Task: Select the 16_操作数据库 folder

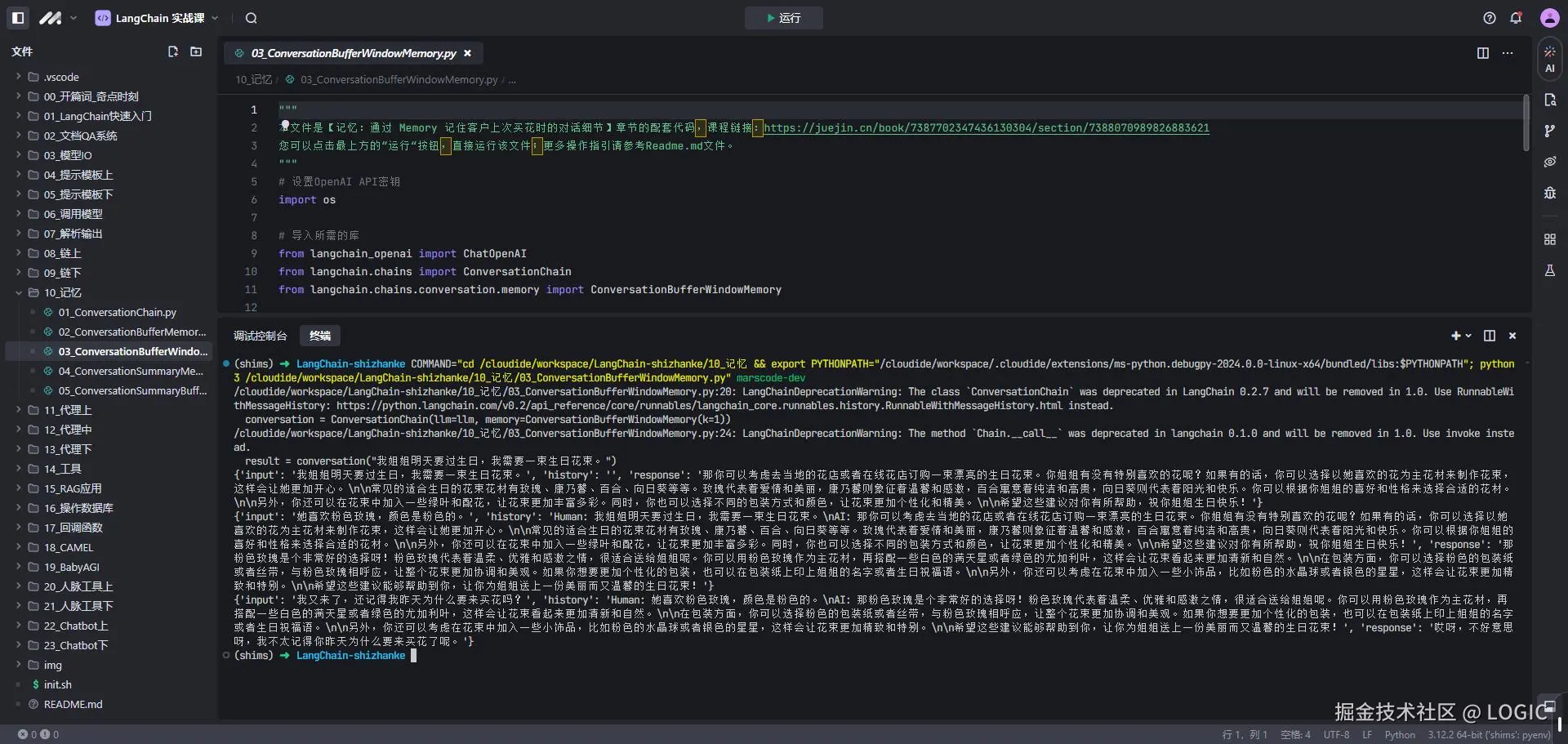Action: pos(78,508)
